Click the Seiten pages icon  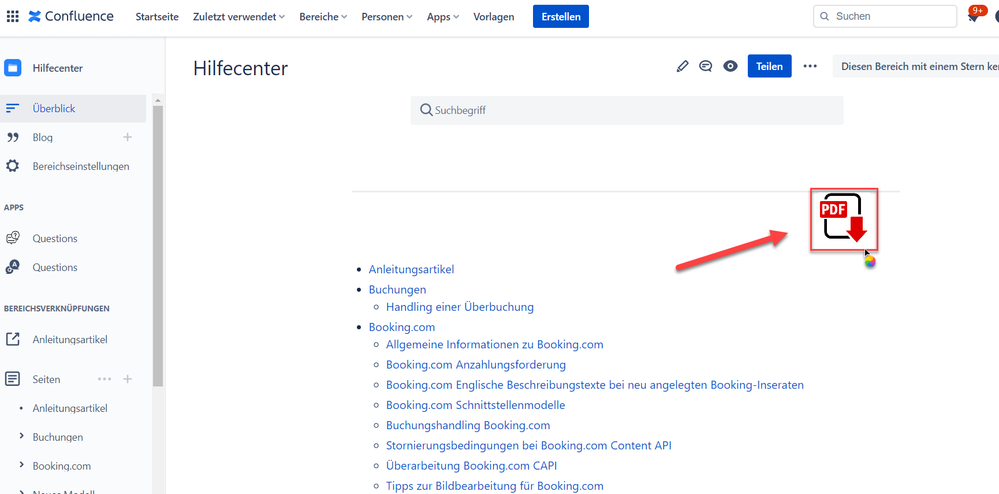point(12,379)
